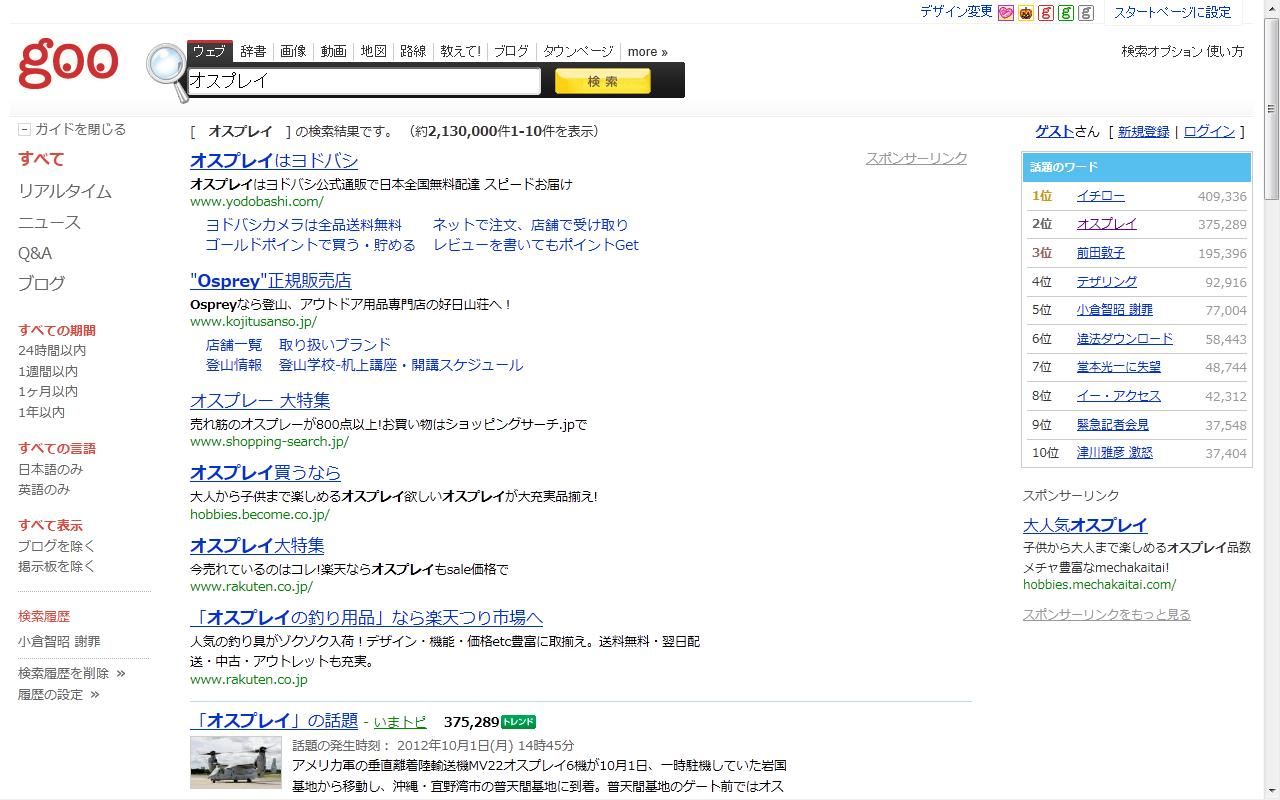The height and width of the screenshot is (800, 1280).
Task: Choose the Halloween pumpkin design theme
Action: point(1026,13)
